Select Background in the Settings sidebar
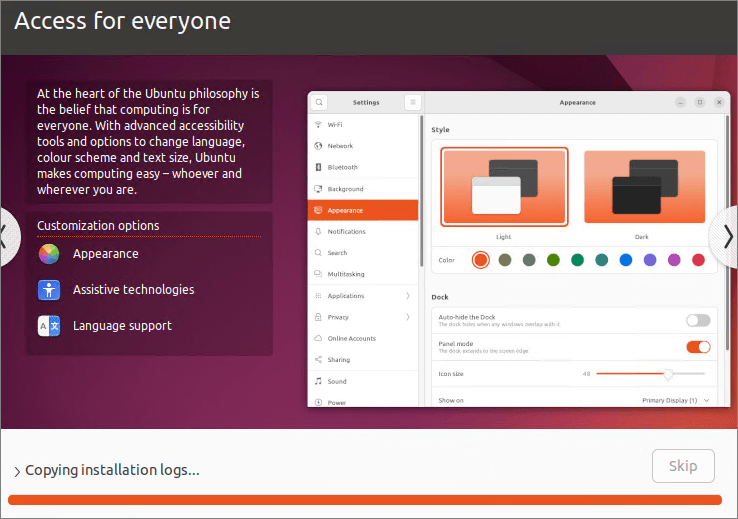The image size is (738, 519). click(x=345, y=189)
